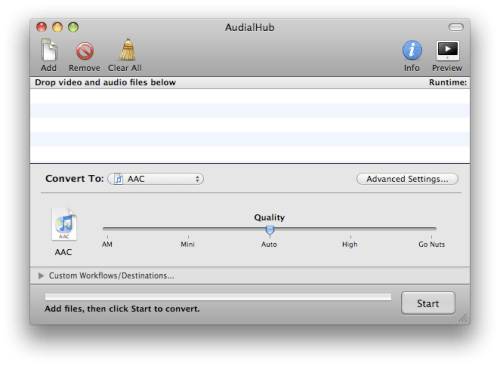Viewport: 500px width, 366px height.
Task: Open Advanced Settings
Action: (407, 179)
